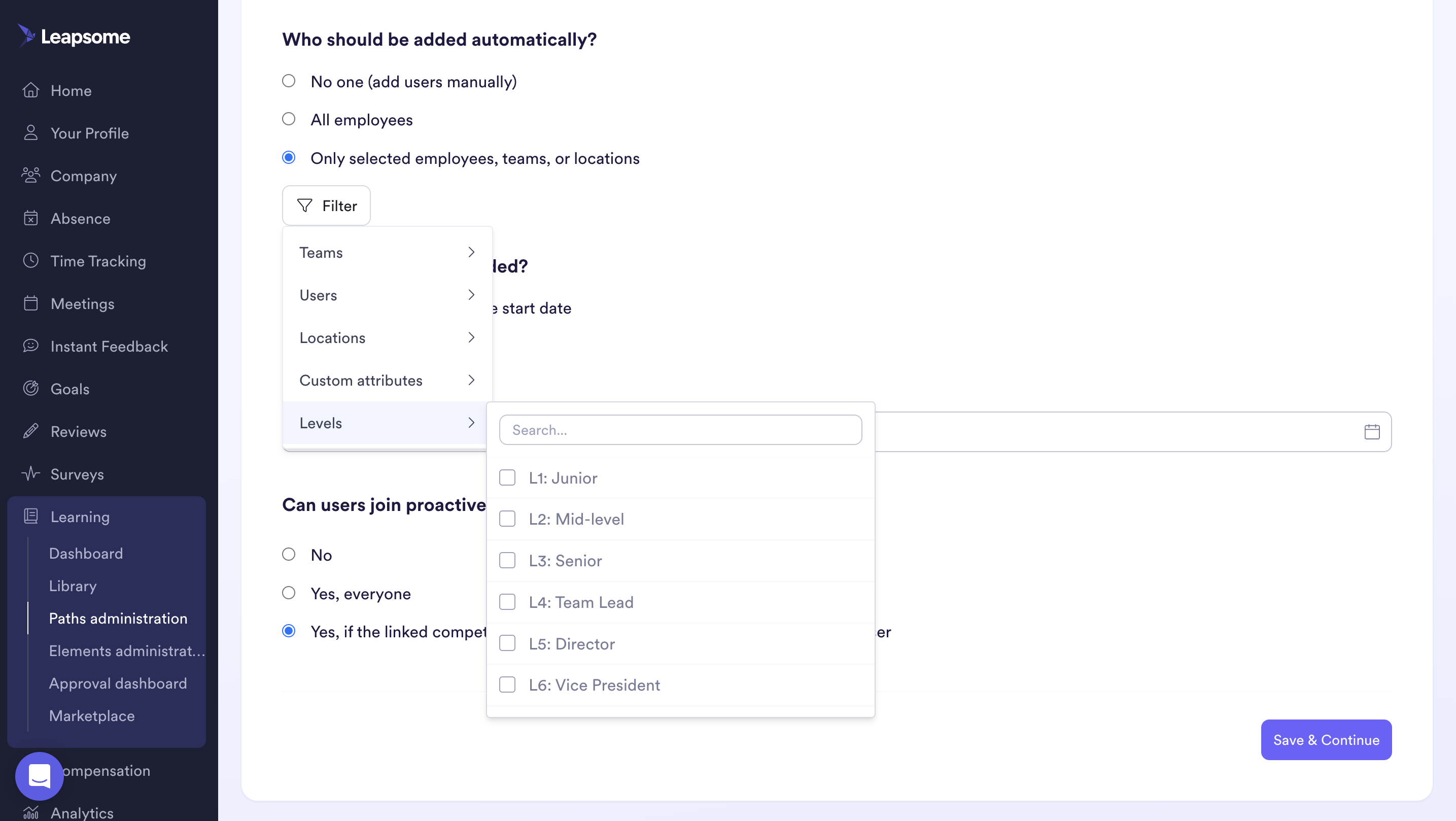This screenshot has width=1456, height=821.
Task: Check the L3: Senior checkbox
Action: pos(507,560)
